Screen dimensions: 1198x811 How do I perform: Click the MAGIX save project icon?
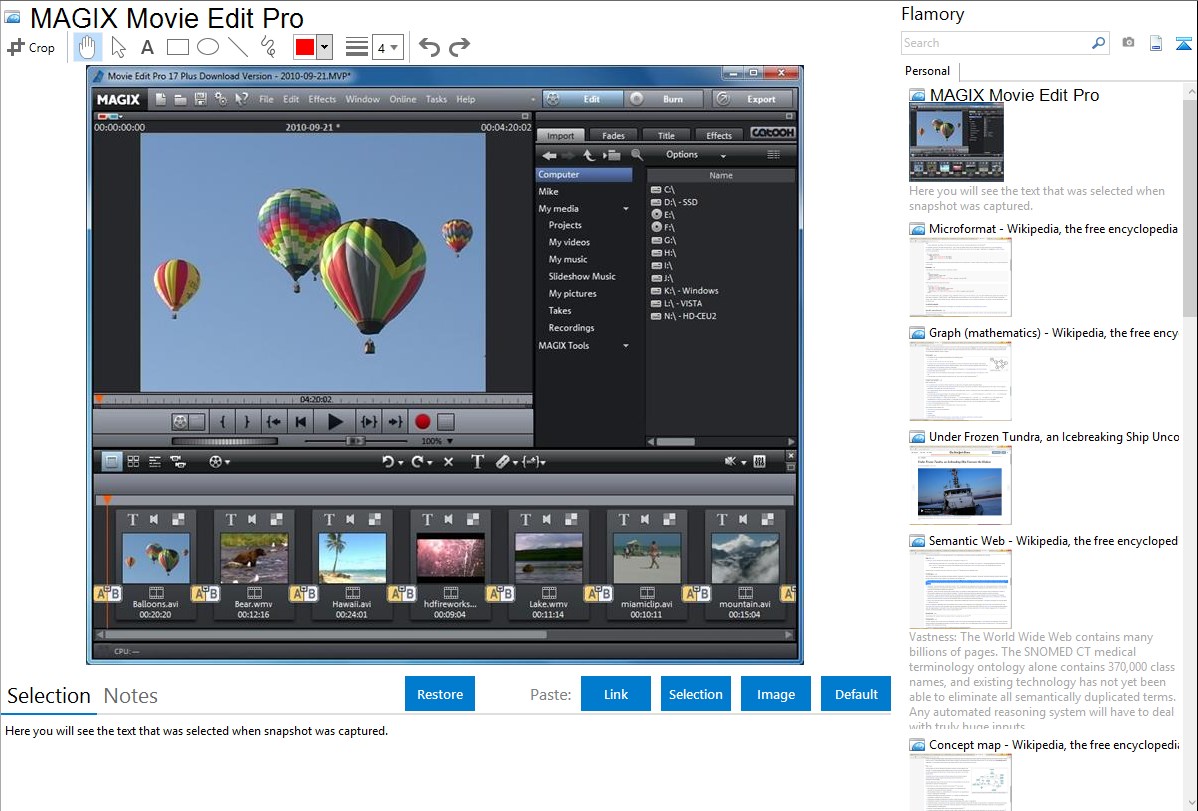pyautogui.click(x=200, y=99)
